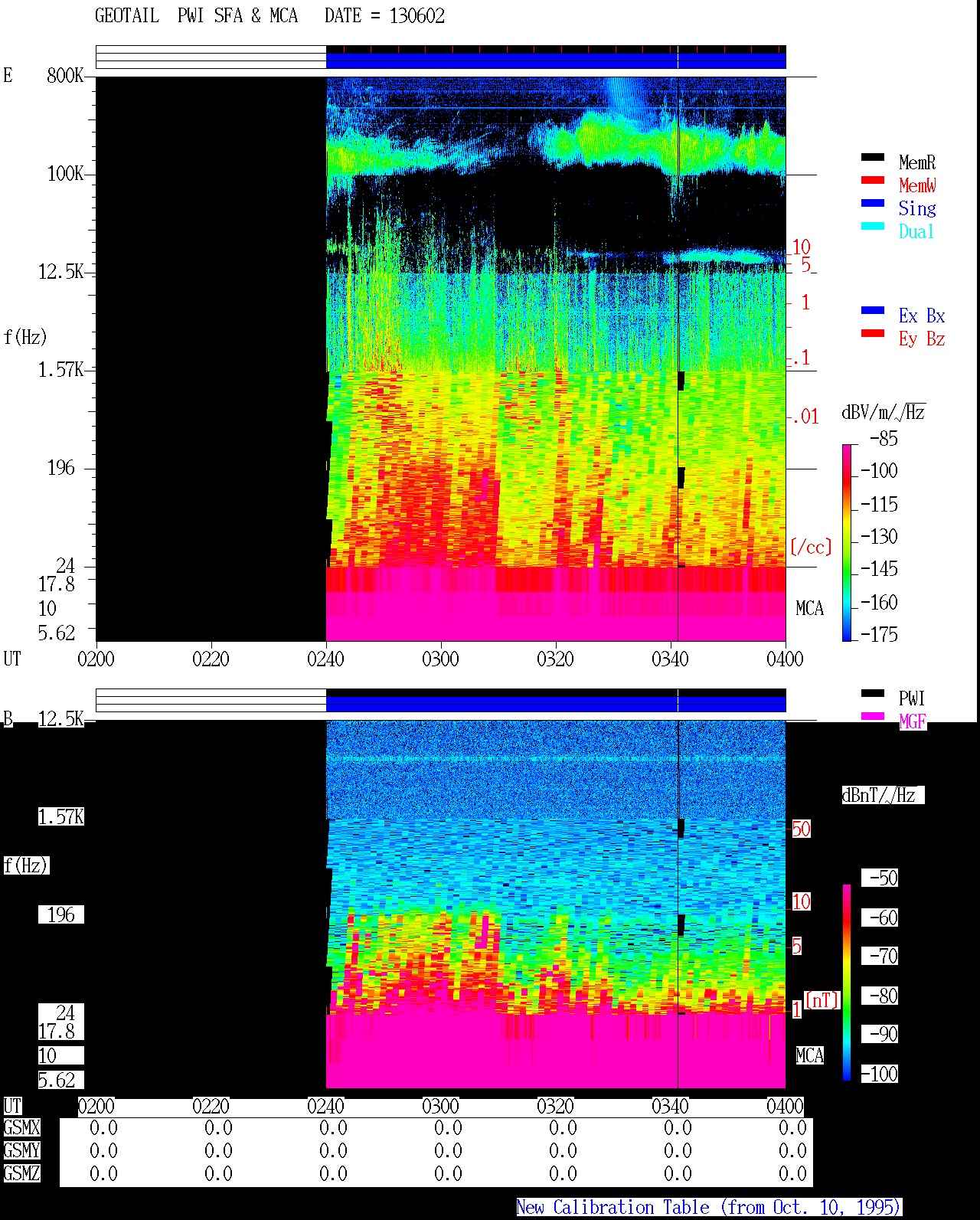
Task: Click the blue Sing legend swatch
Action: click(873, 203)
